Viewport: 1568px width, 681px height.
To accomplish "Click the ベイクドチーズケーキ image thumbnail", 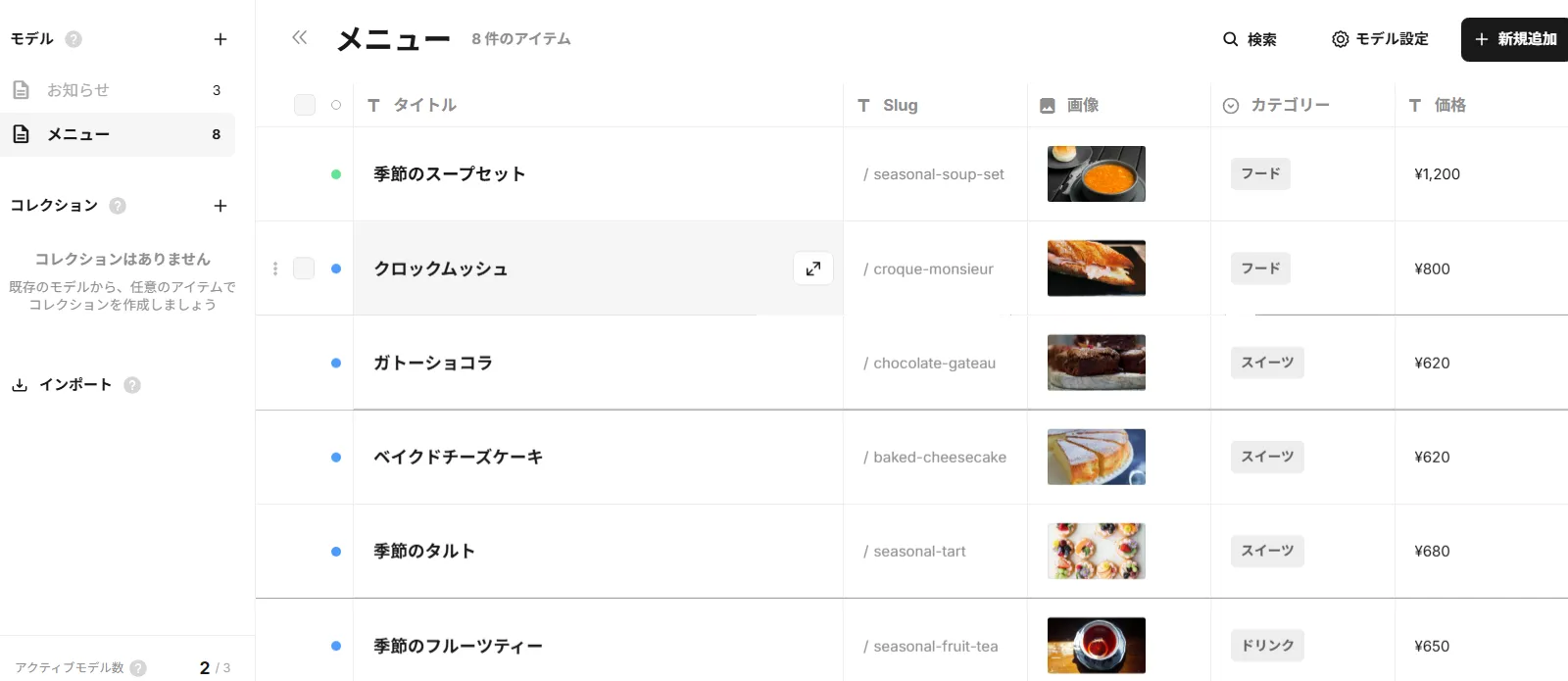I will [x=1096, y=457].
